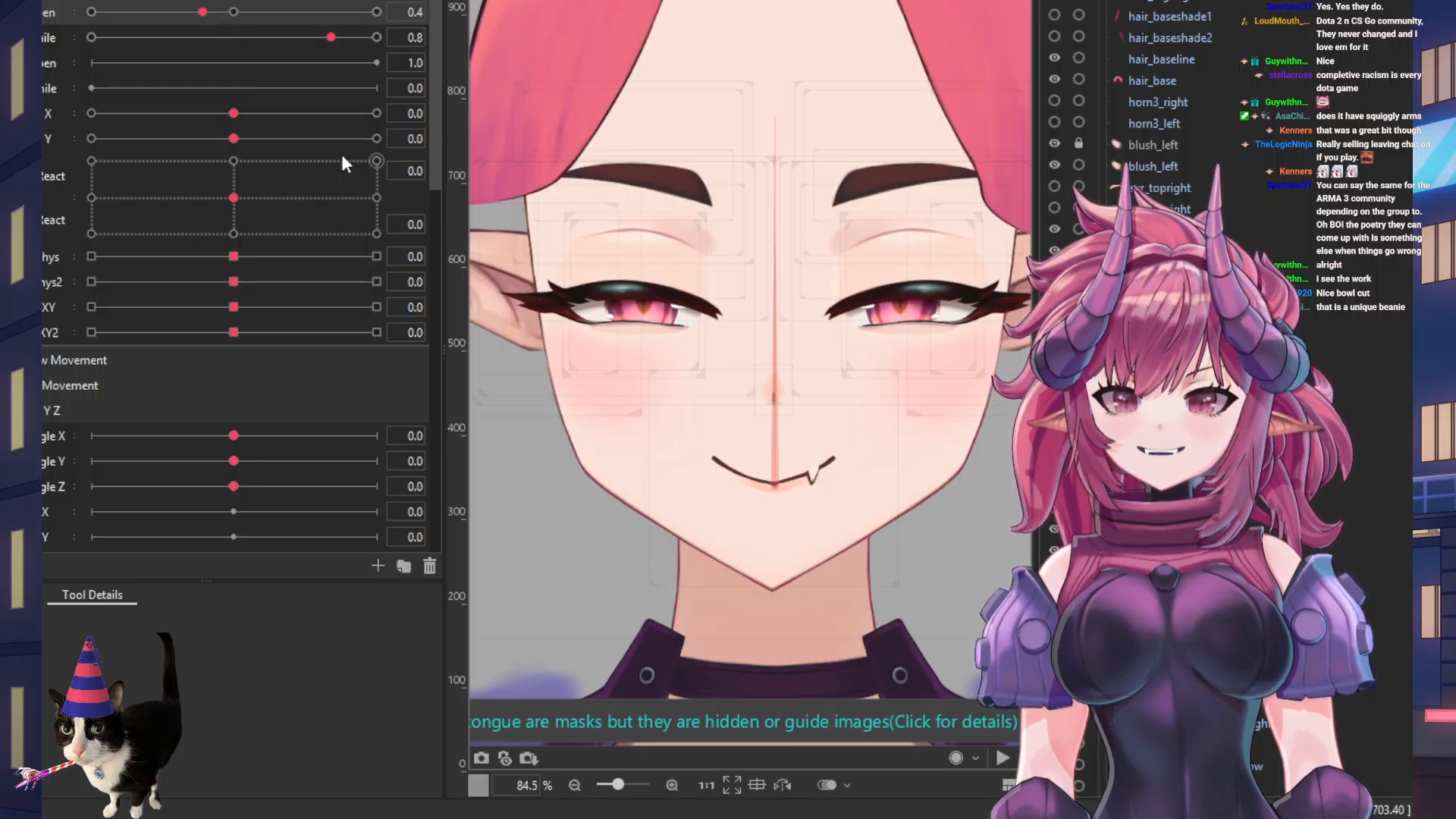Click the Movement parameter group
This screenshot has width=1456, height=819.
(x=70, y=385)
